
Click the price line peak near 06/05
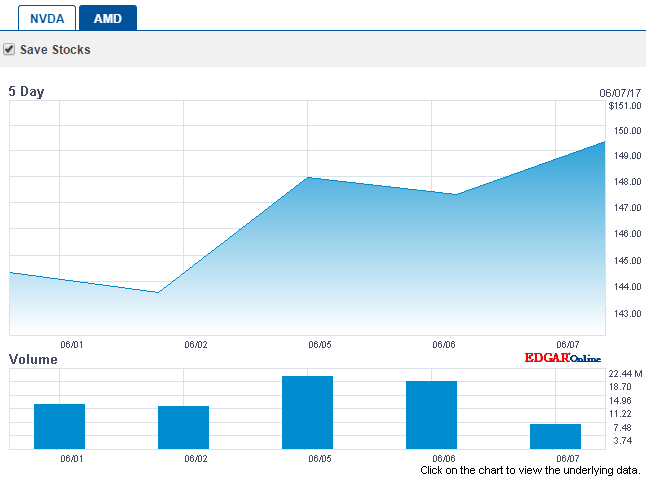(x=308, y=178)
